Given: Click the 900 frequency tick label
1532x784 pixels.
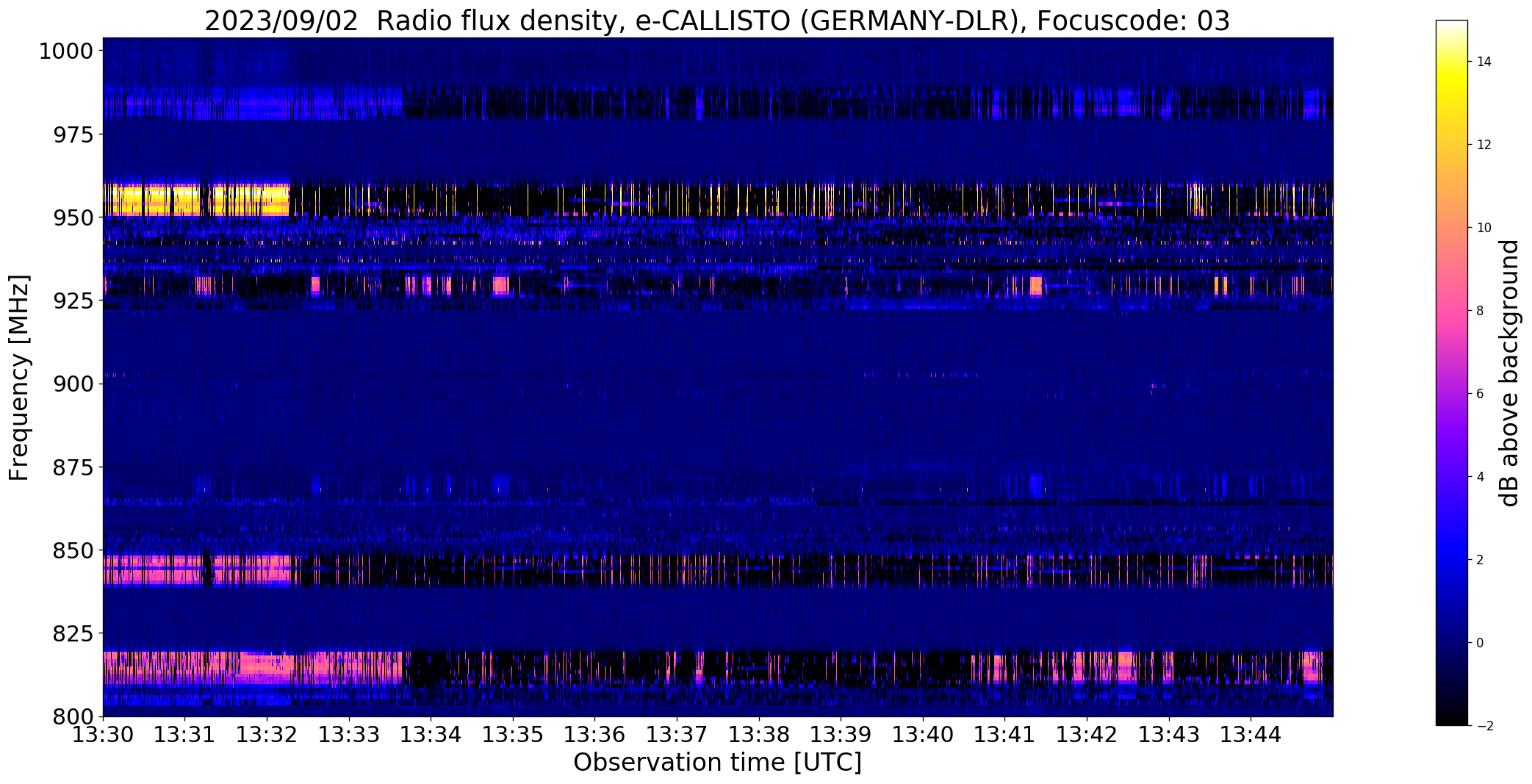Looking at the screenshot, I should [73, 384].
